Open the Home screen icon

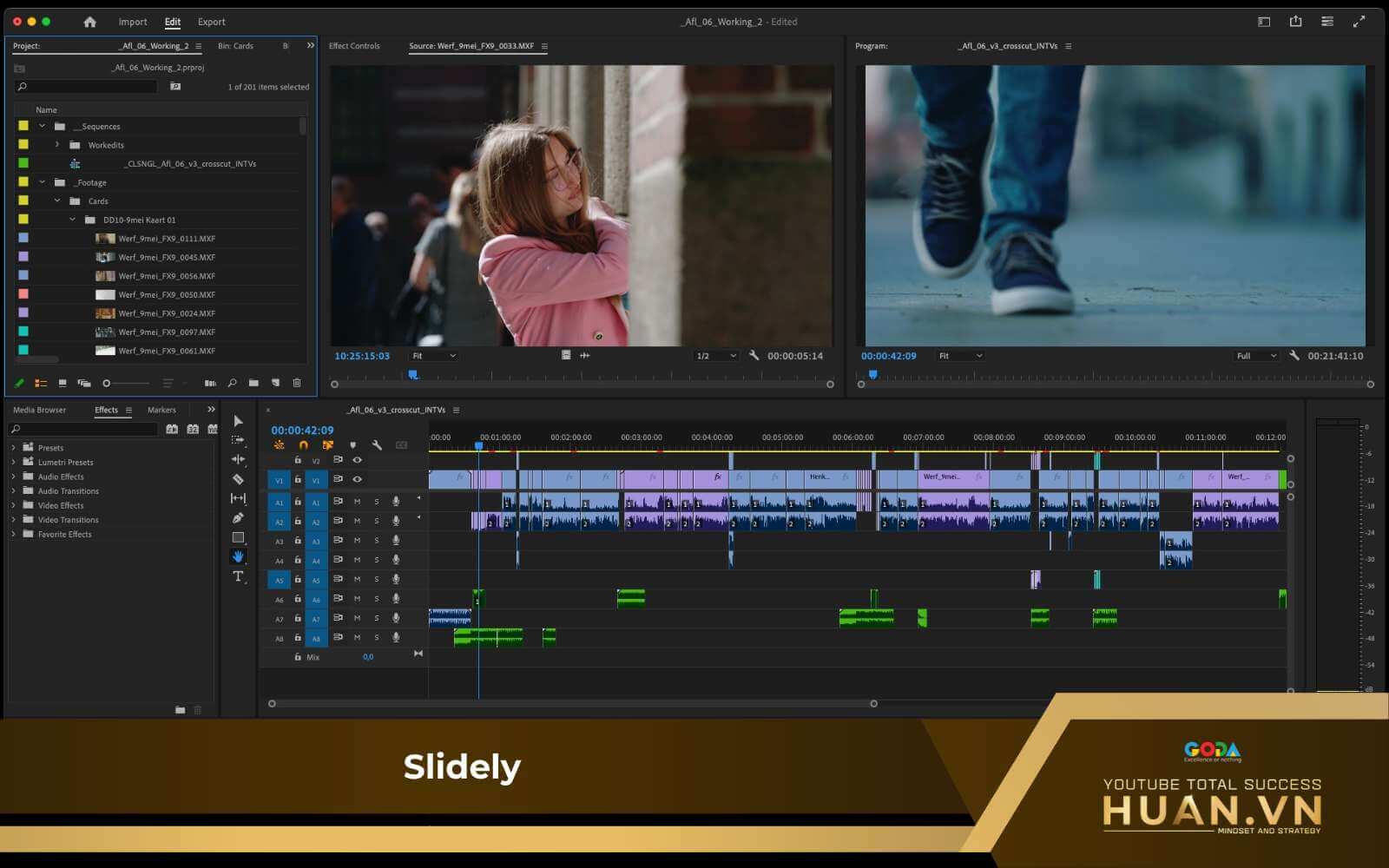tap(89, 22)
